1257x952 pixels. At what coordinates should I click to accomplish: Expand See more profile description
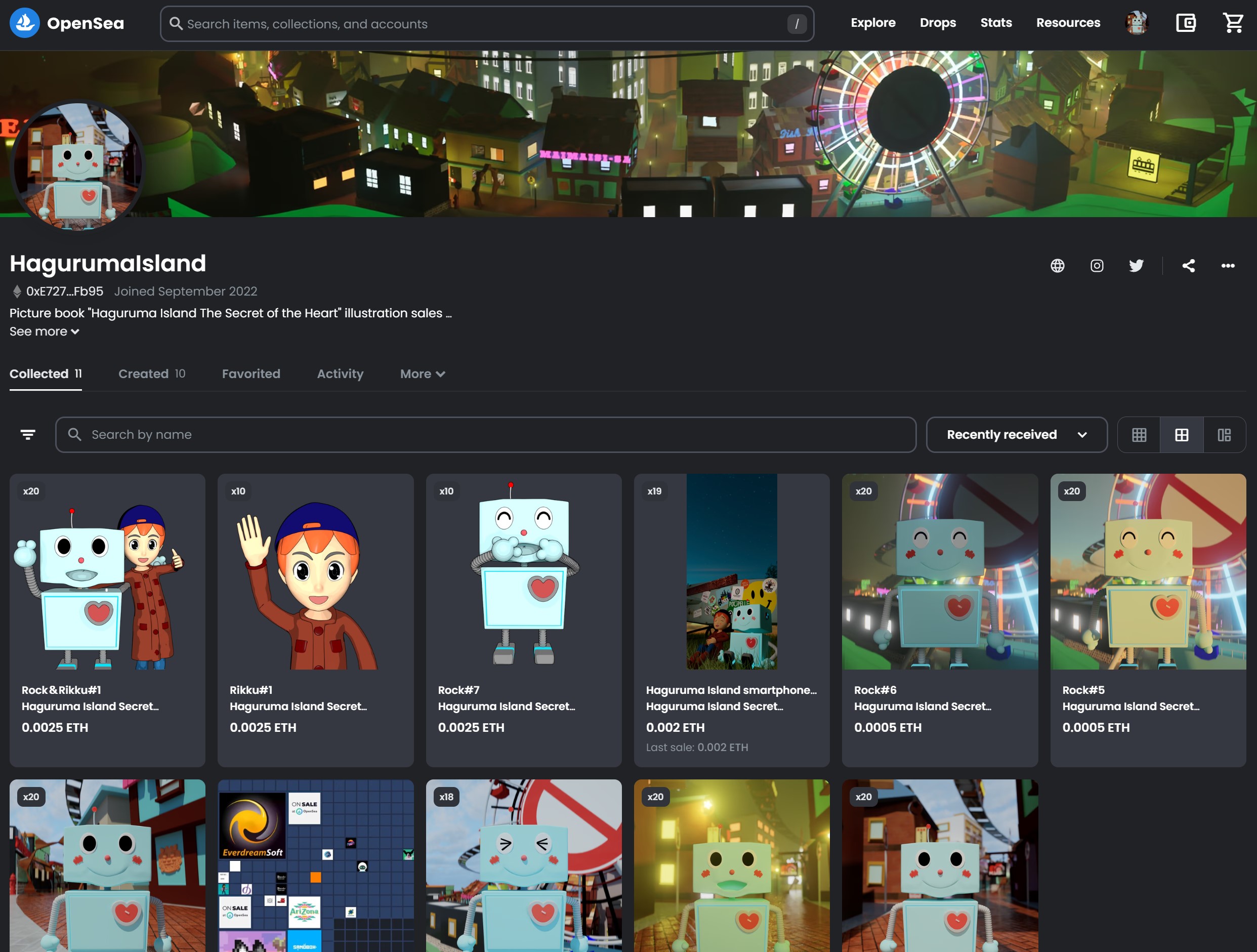click(x=45, y=332)
